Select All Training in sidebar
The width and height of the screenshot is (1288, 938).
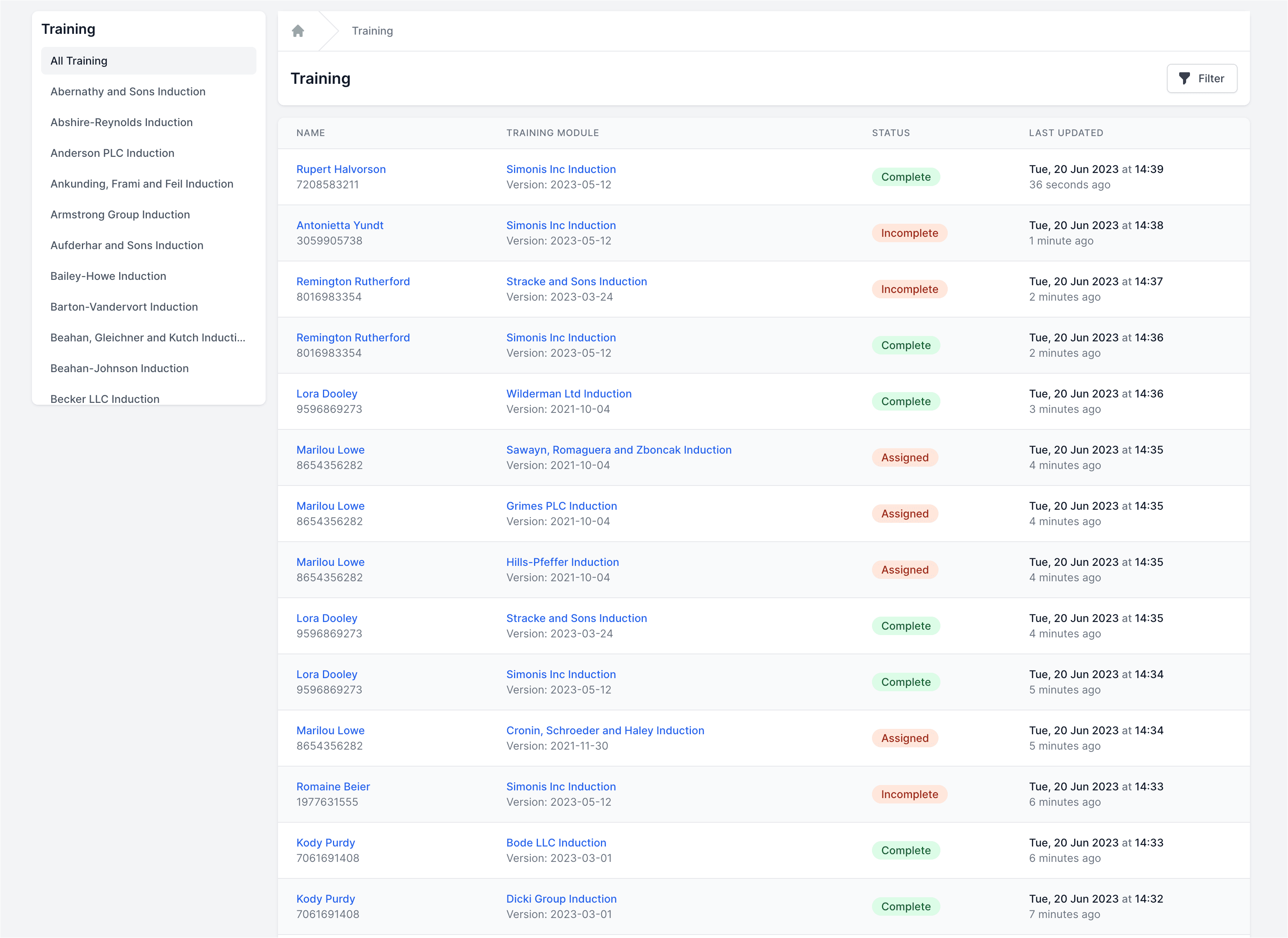coord(79,61)
